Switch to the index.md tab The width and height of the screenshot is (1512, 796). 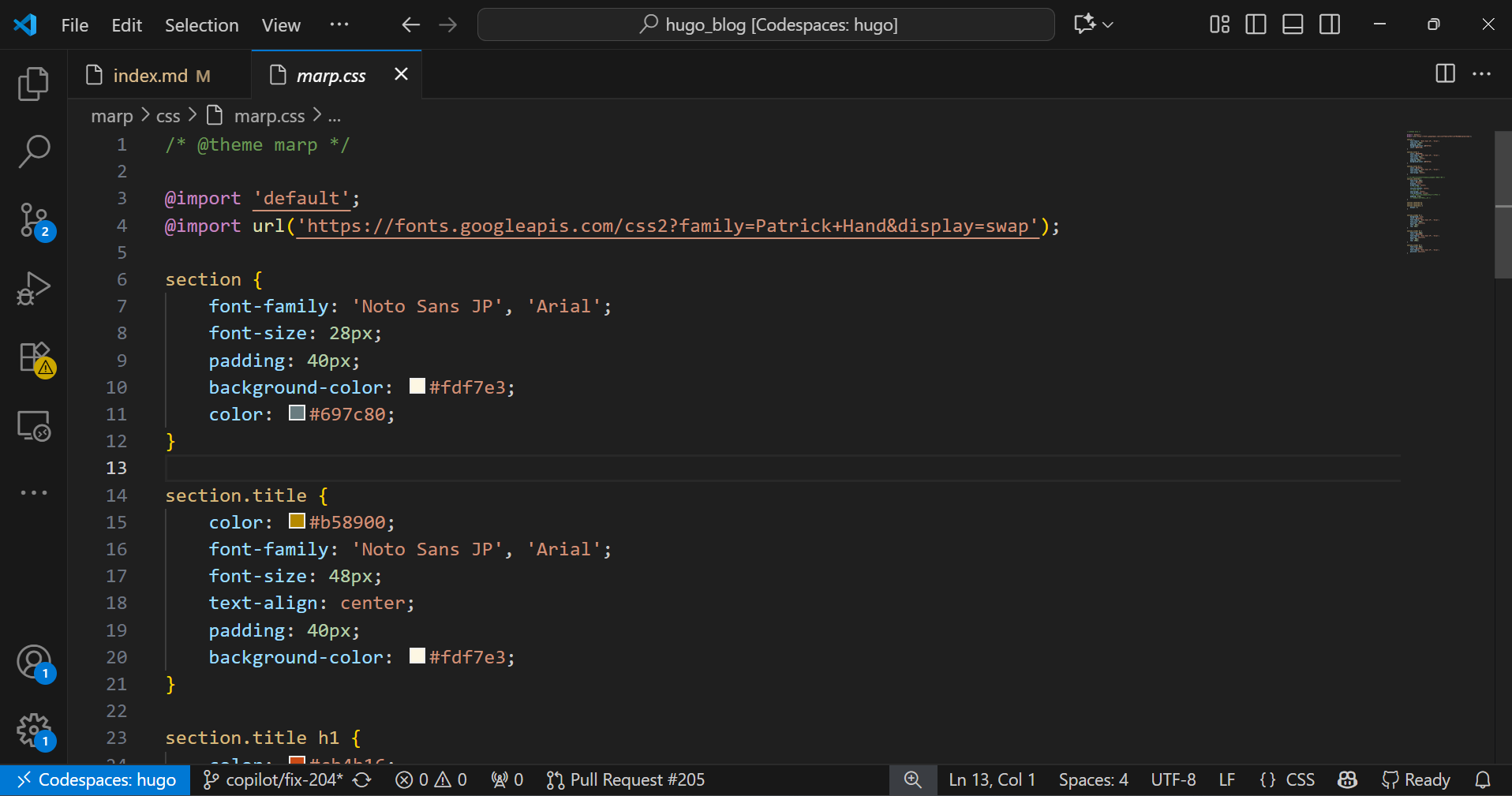click(x=159, y=76)
